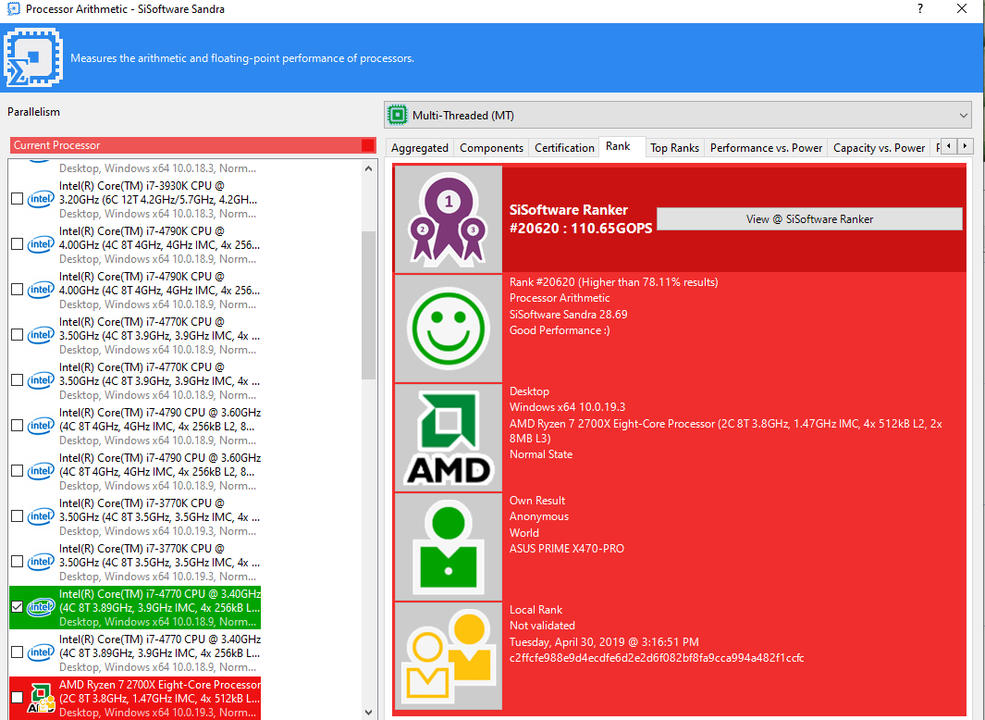Click the yellow people Local Rank icon

448,656
